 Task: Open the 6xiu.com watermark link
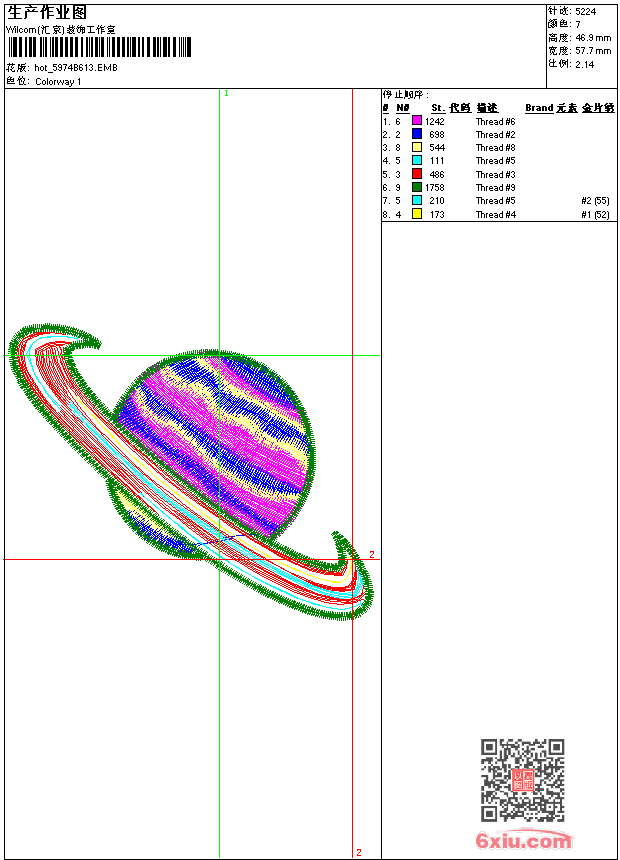(523, 840)
